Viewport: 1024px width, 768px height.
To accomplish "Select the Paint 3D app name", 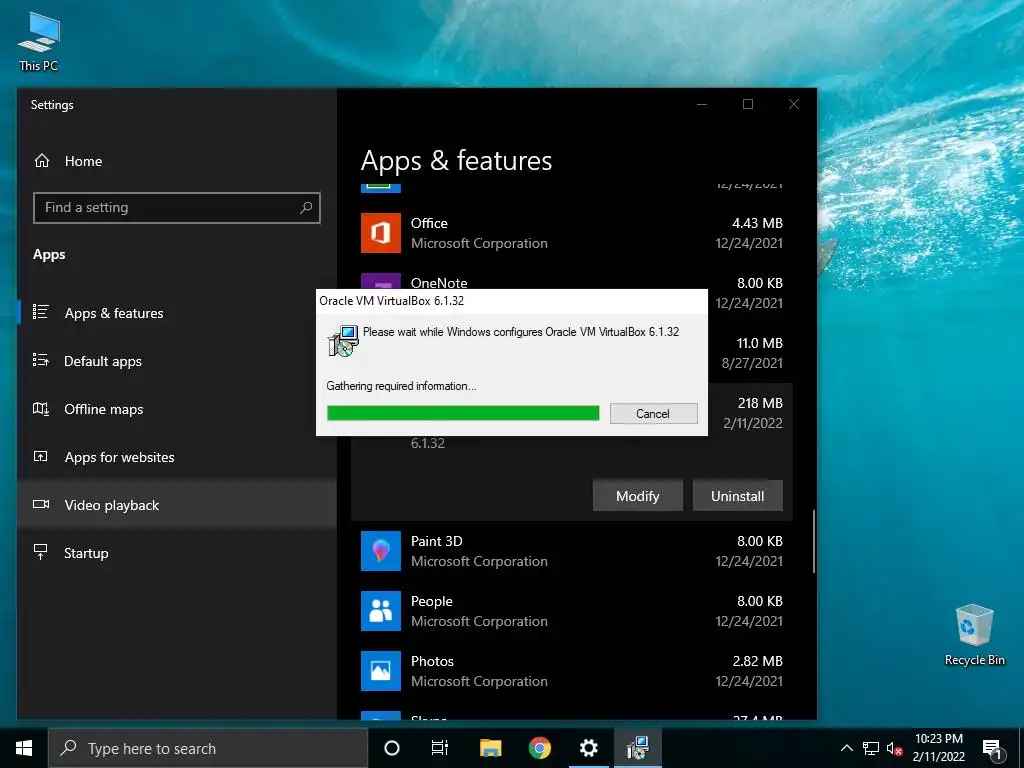I will (436, 541).
